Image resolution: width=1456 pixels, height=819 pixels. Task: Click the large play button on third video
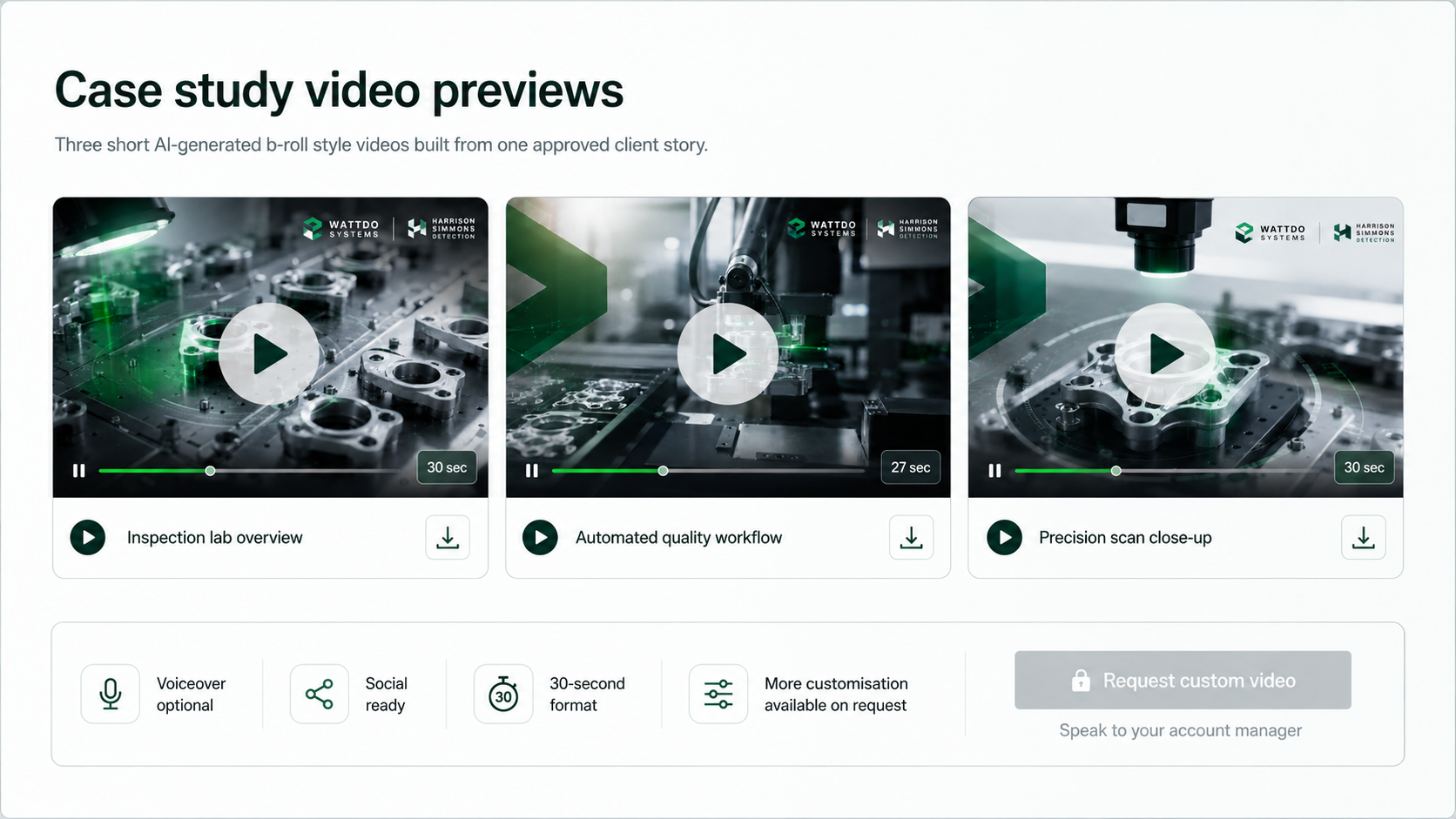pyautogui.click(x=1165, y=354)
